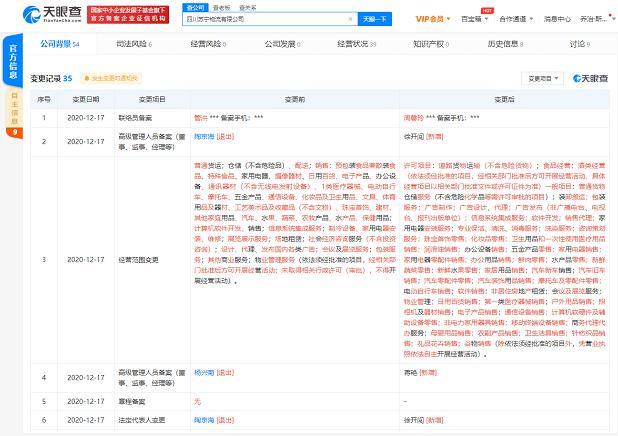Open the 经营状况 tab
This screenshot has width=618, height=436.
pos(357,44)
